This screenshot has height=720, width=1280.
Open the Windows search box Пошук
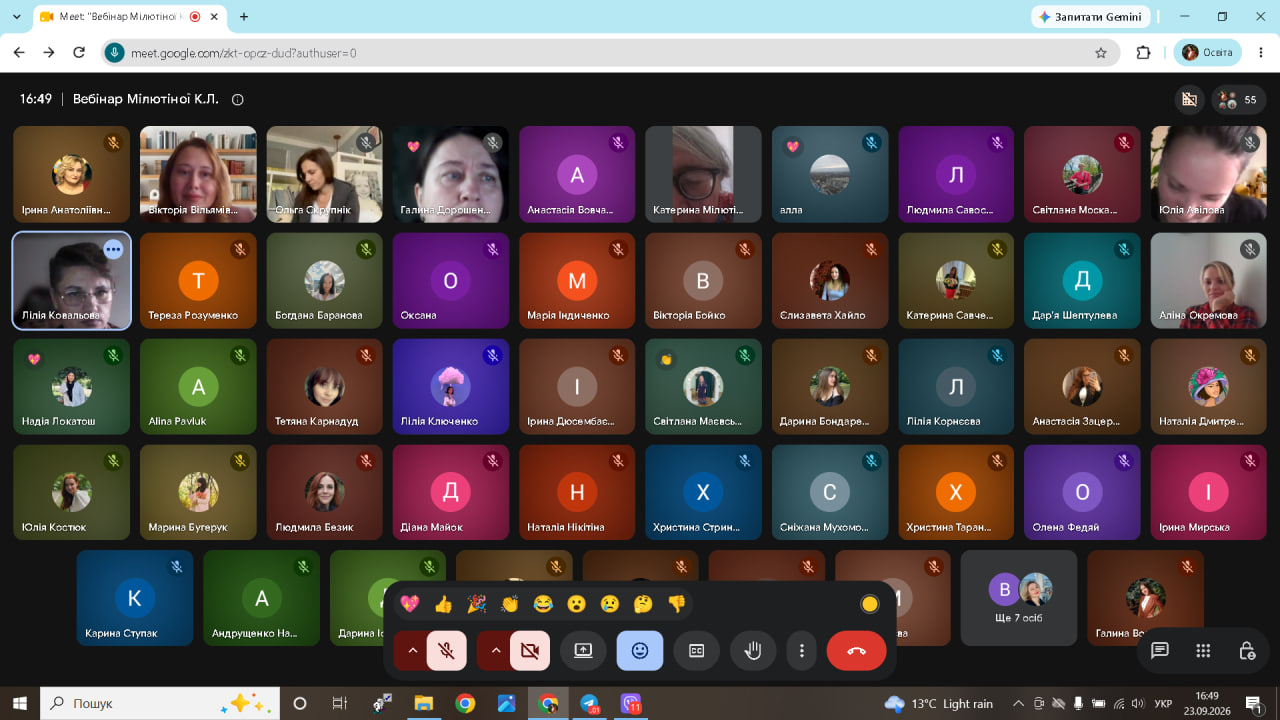click(160, 703)
